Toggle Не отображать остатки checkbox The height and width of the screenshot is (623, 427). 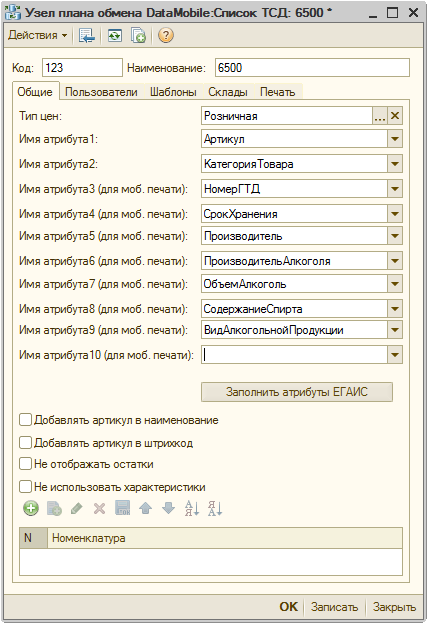tap(25, 464)
